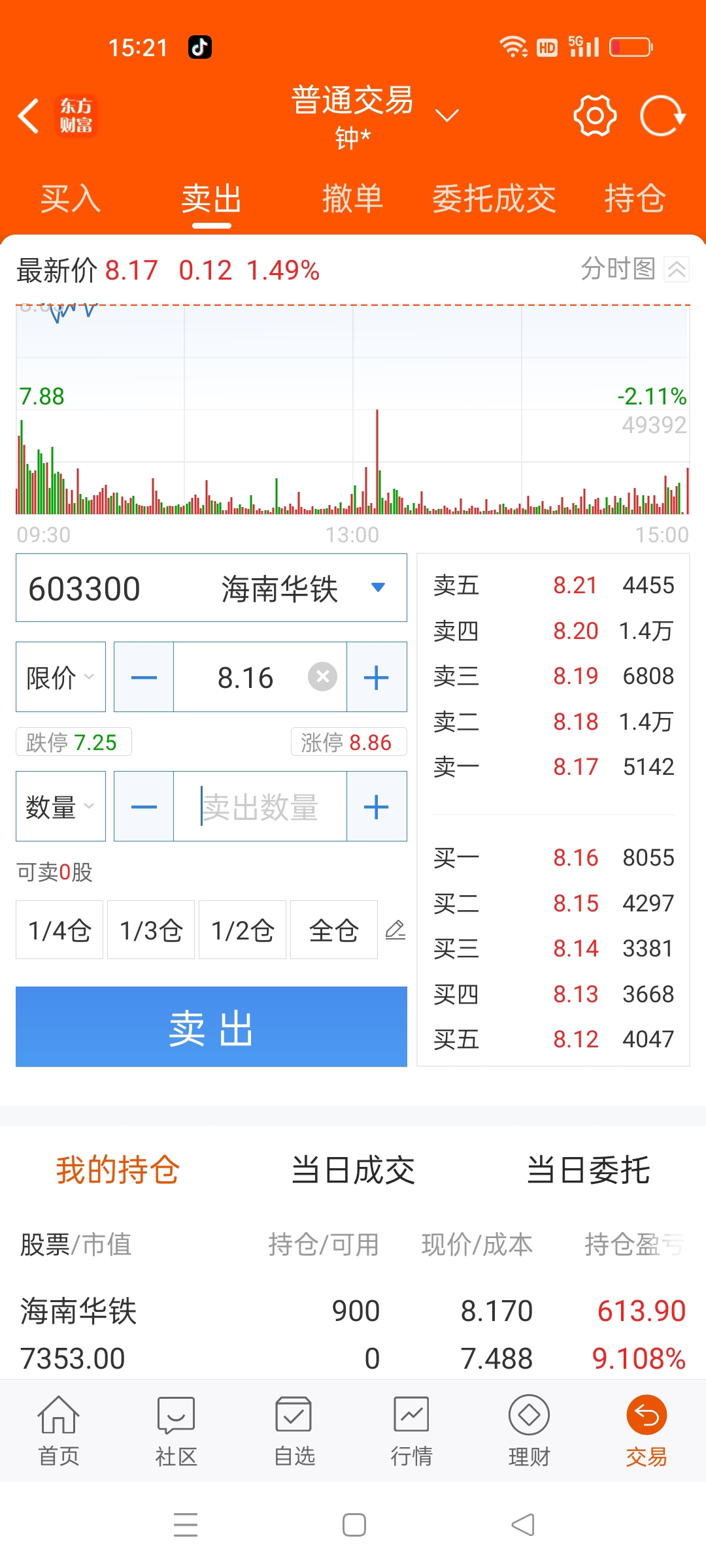Switch to the 当日成交 tab
This screenshot has width=706, height=1568.
point(353,1169)
